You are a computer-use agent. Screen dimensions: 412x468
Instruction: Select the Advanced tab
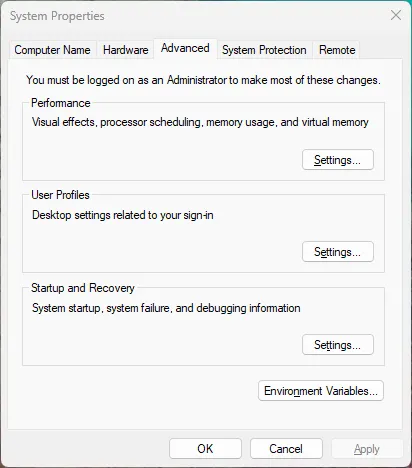[x=185, y=48]
